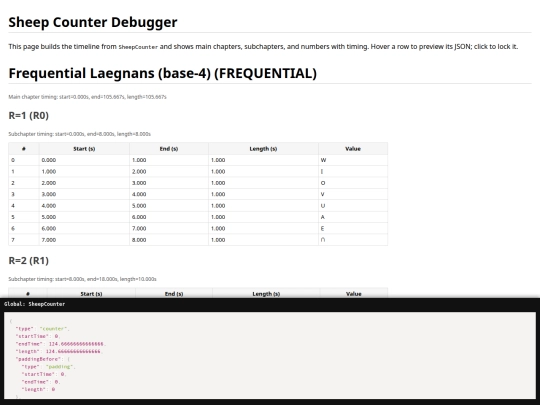Lock the row with value W
540x405 pixels.
(x=198, y=160)
